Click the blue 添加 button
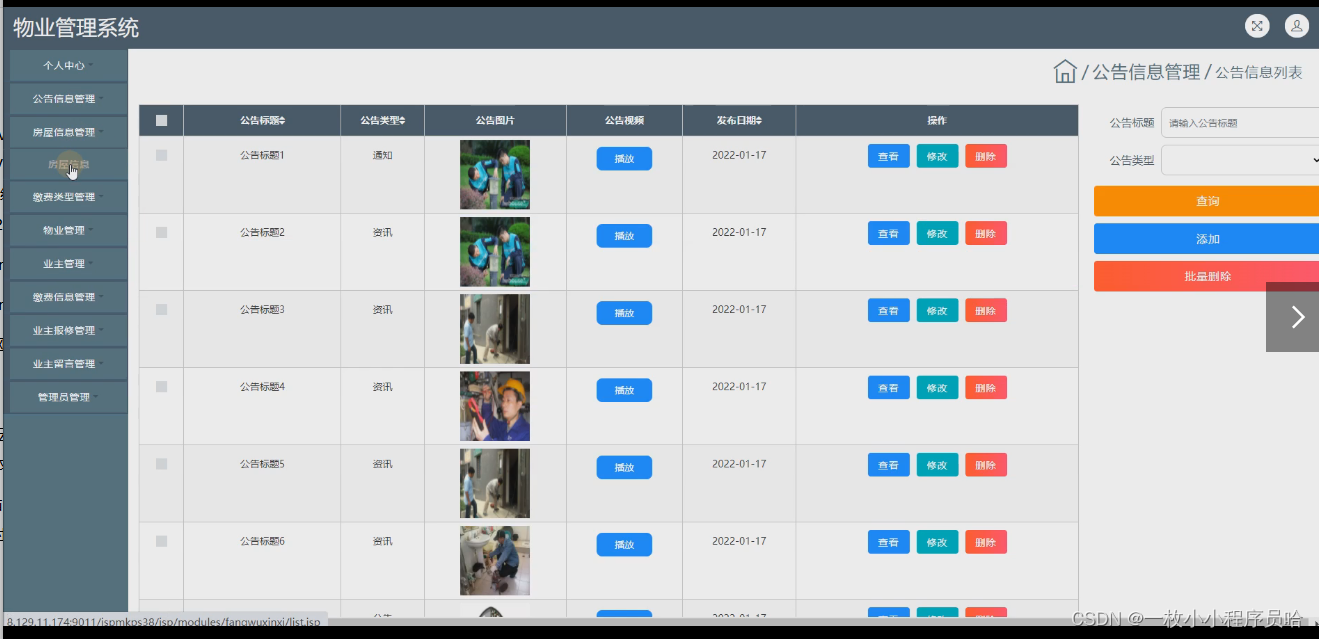 pos(1206,239)
